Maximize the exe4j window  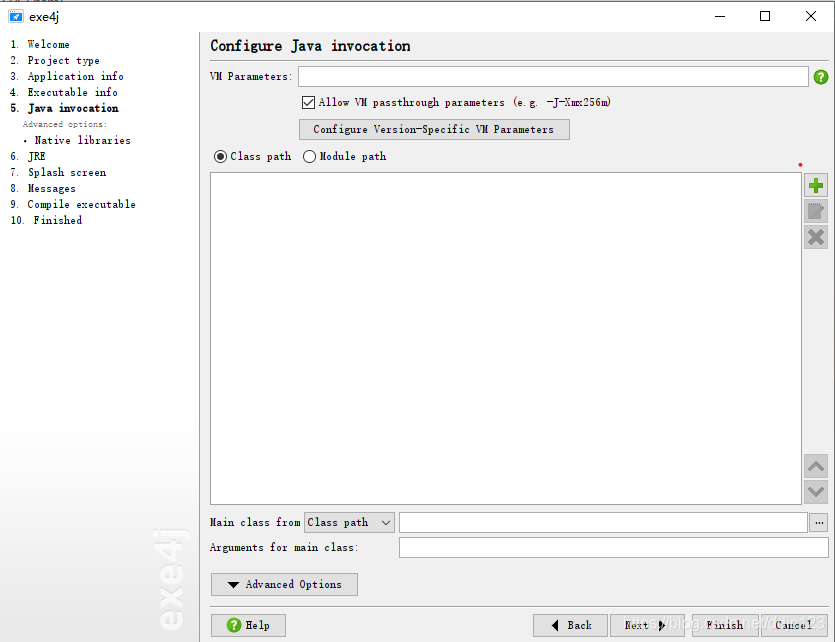click(x=765, y=17)
